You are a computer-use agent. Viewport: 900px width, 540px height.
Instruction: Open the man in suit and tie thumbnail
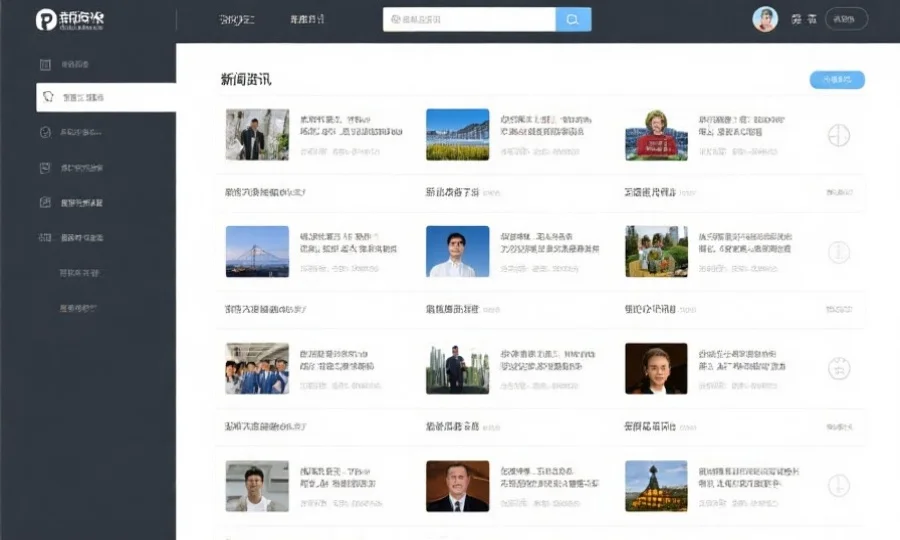pos(457,485)
